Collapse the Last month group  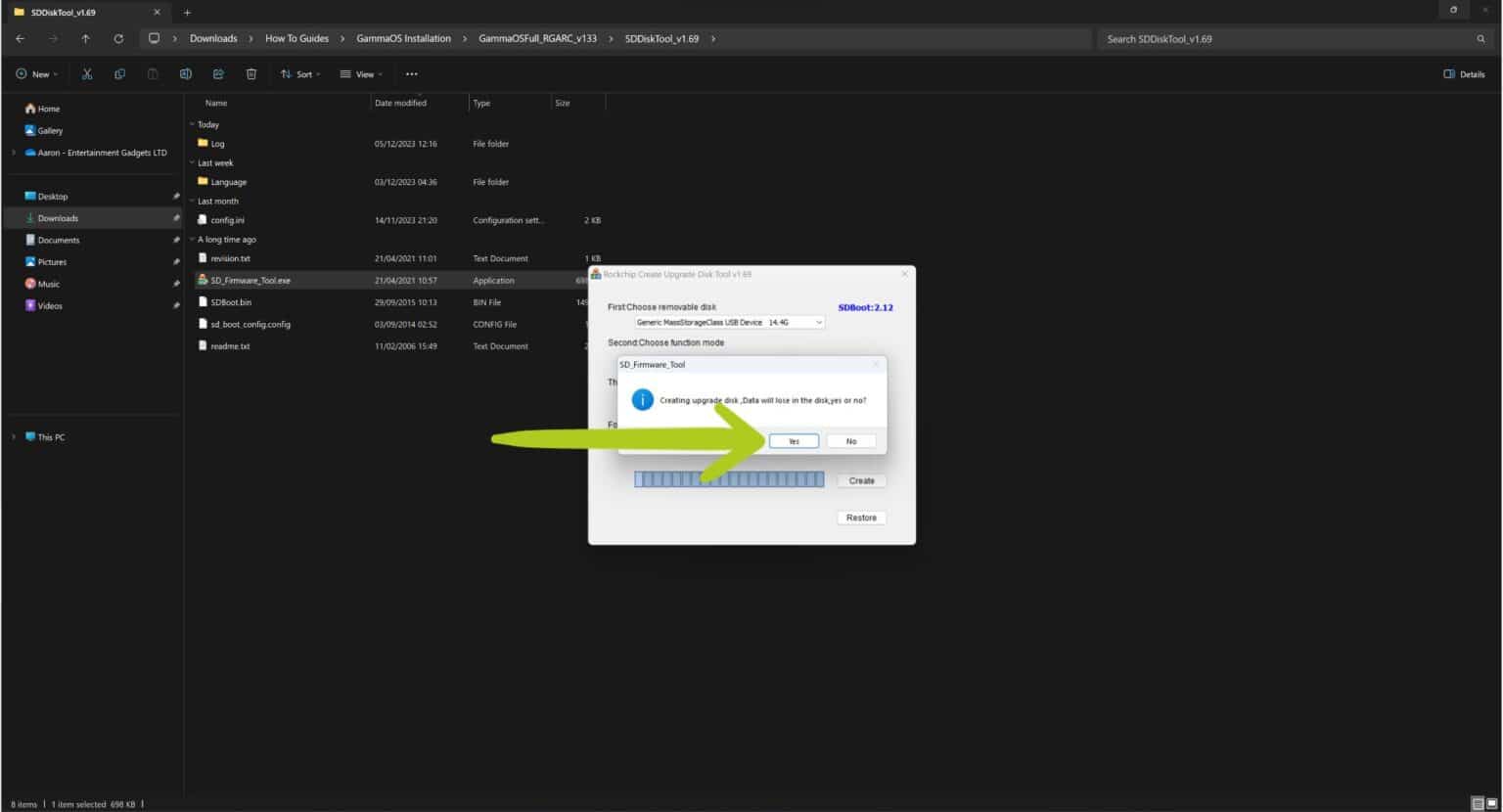tap(192, 201)
